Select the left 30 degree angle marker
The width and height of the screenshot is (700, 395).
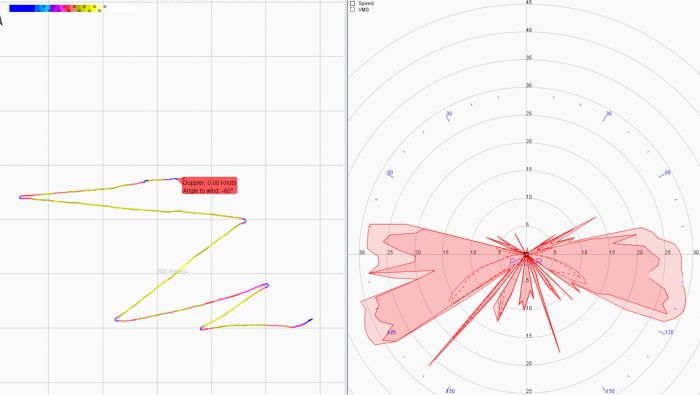(449, 115)
